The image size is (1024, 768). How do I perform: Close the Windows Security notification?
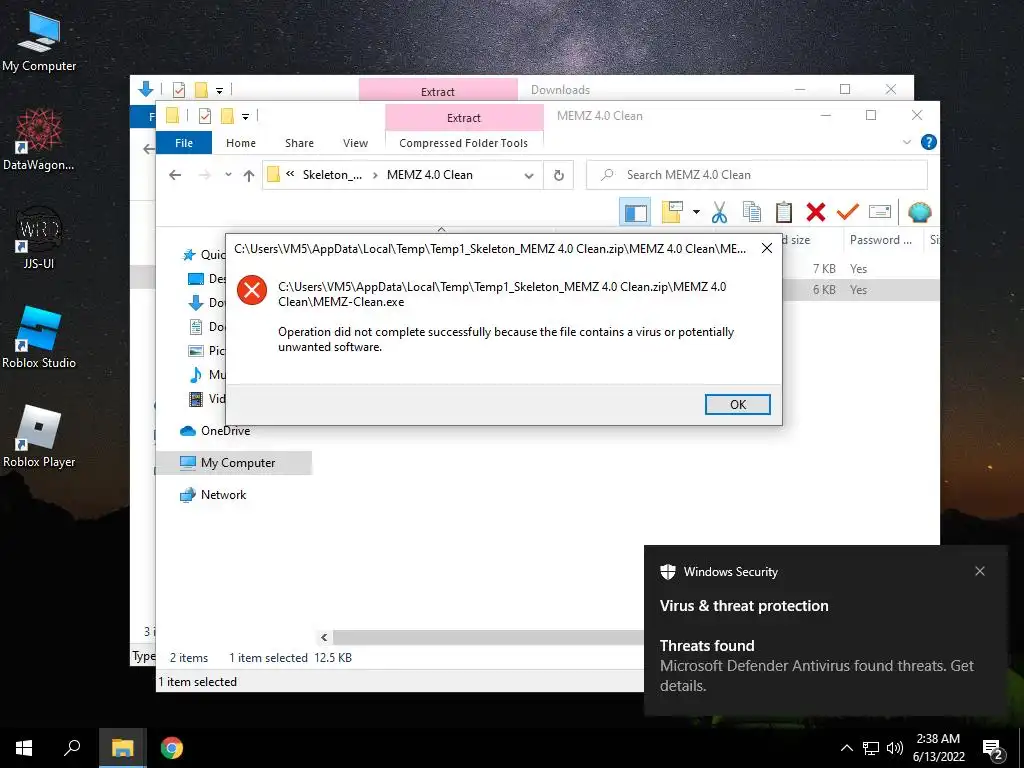[980, 571]
